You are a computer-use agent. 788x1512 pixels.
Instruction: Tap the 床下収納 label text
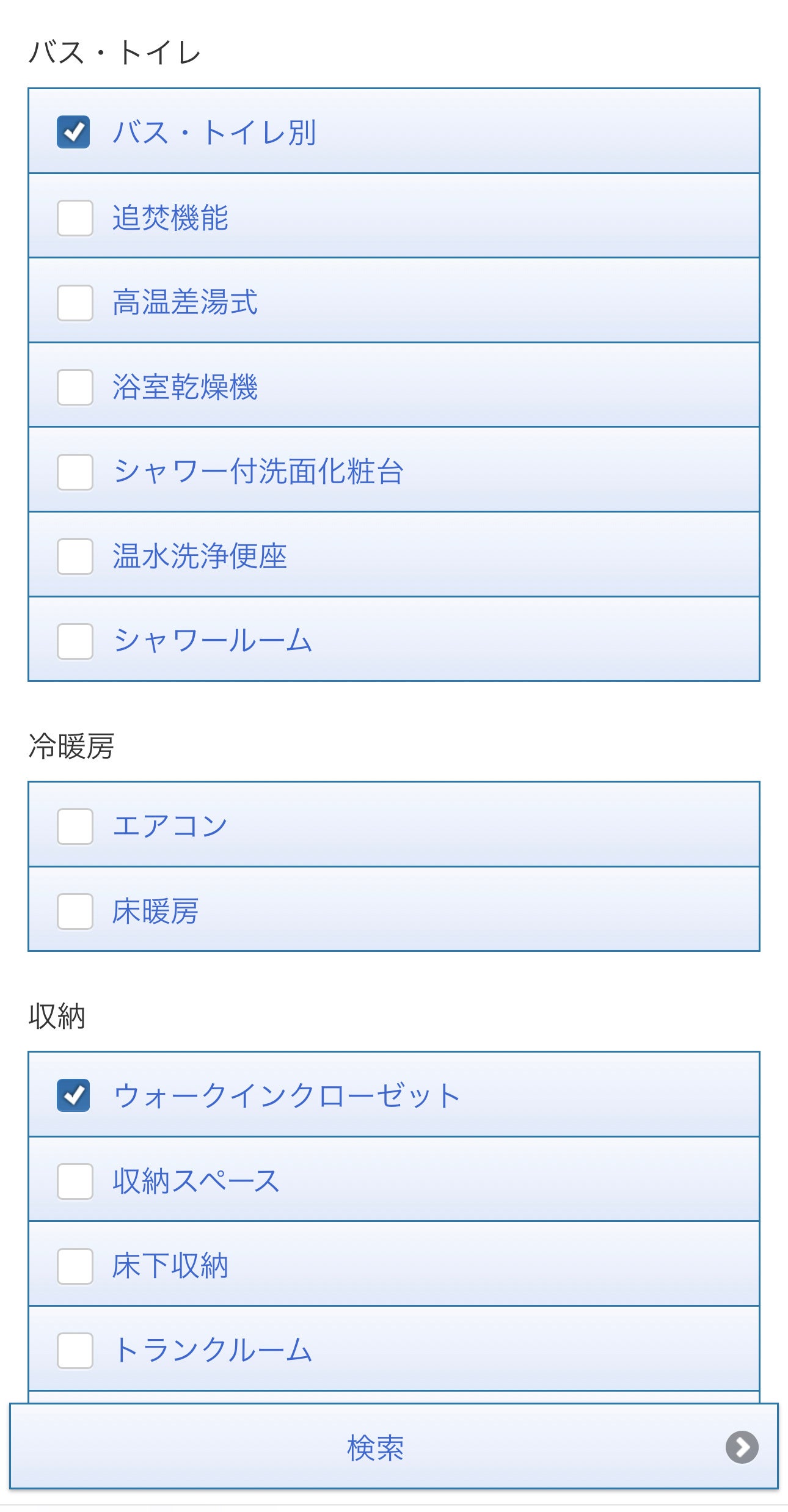[x=170, y=1265]
